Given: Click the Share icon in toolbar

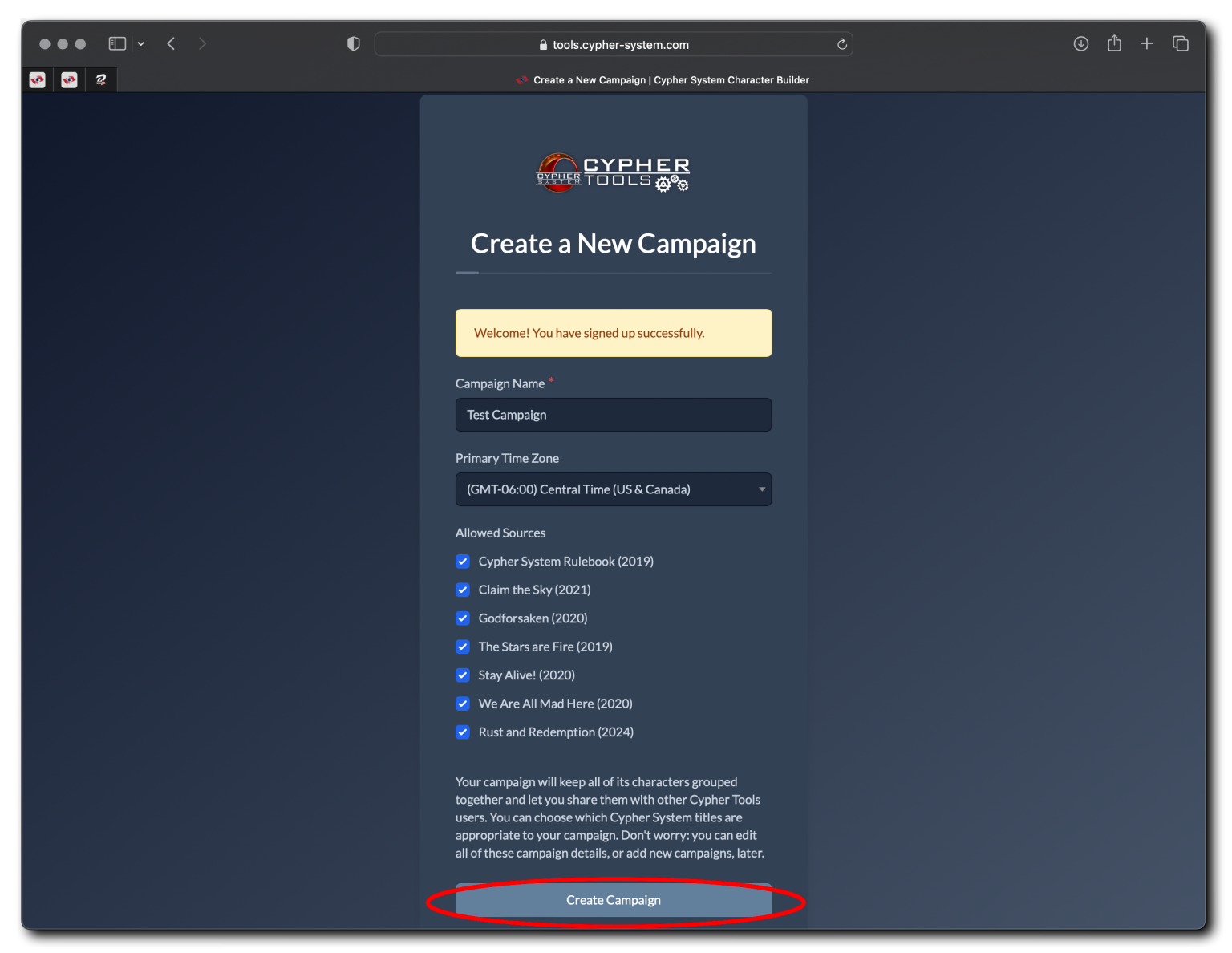Looking at the screenshot, I should [1114, 44].
